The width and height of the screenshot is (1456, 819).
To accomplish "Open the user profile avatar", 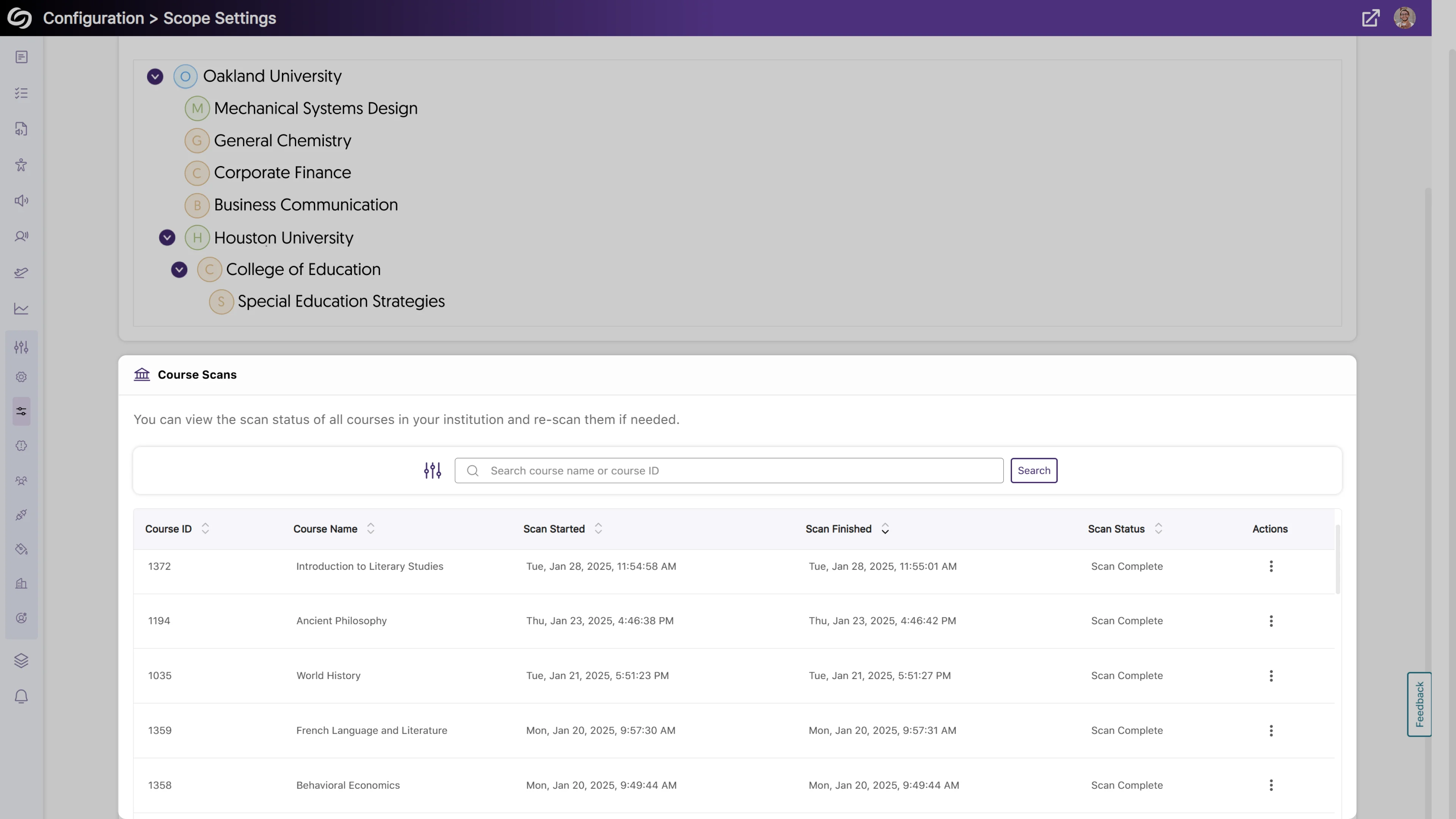I will tap(1404, 18).
